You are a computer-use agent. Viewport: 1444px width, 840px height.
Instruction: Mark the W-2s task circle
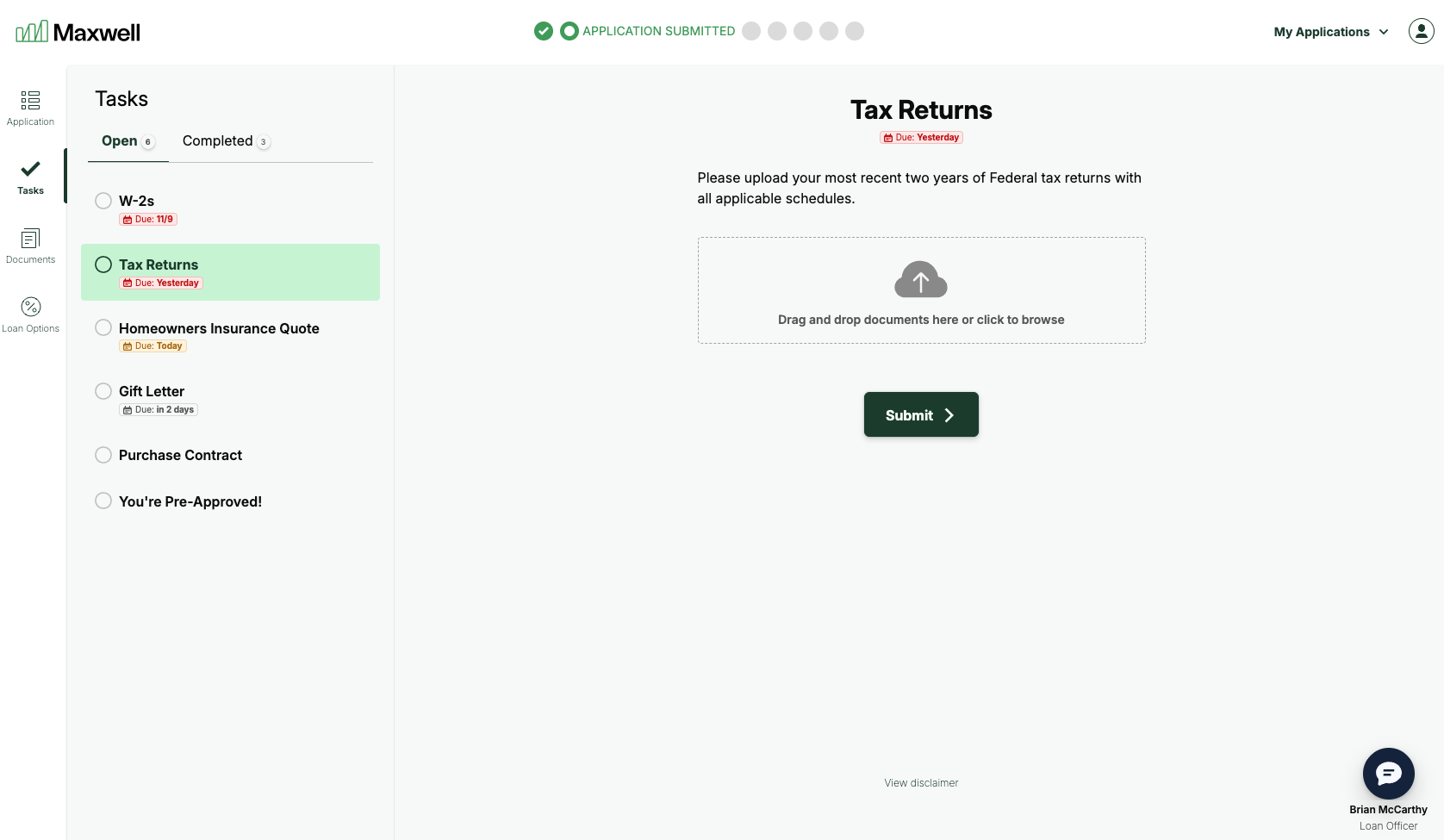click(103, 201)
